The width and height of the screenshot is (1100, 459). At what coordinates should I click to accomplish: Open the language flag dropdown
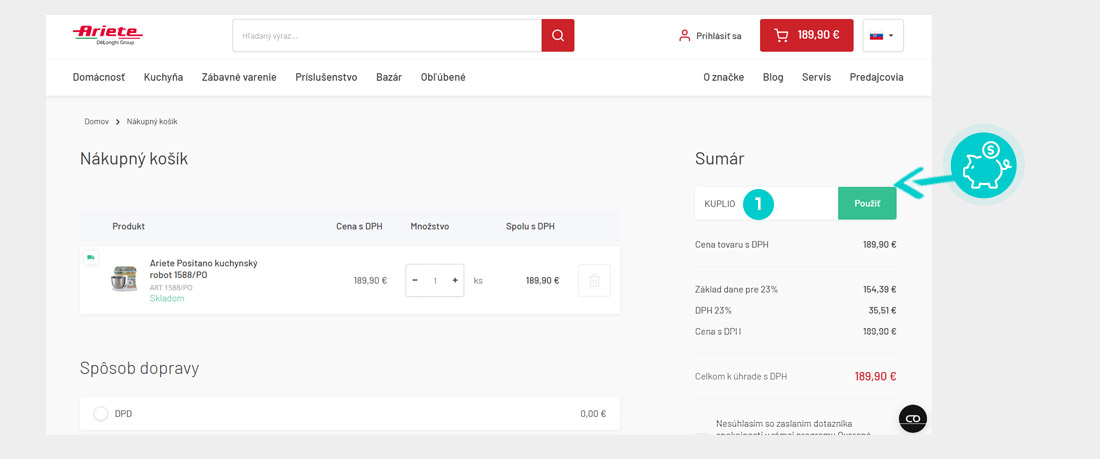882,35
